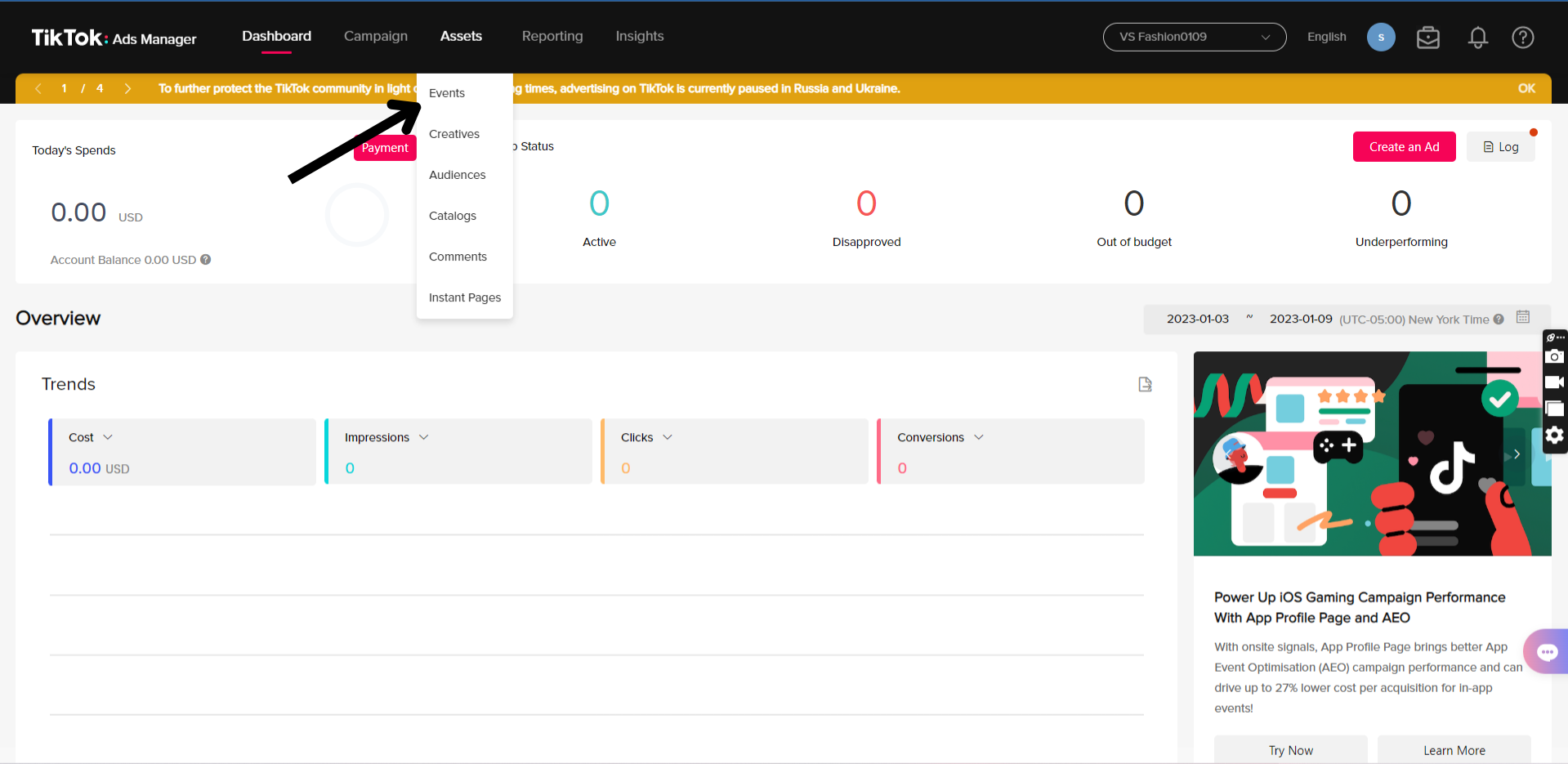
Task: Click the Disapproved ads count
Action: pos(866,203)
